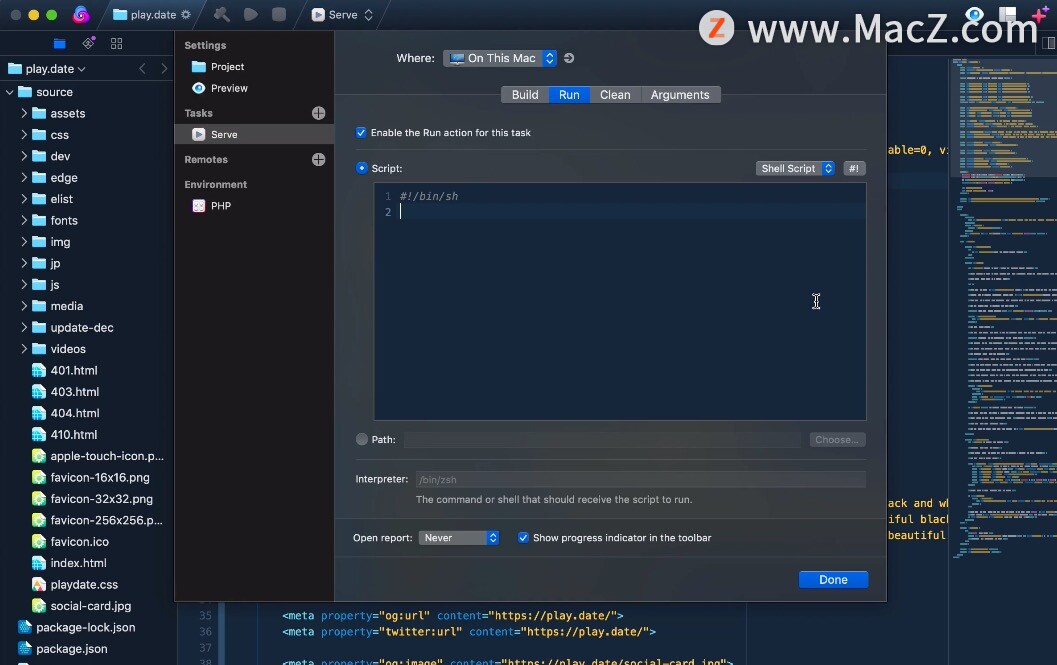Click the play.date project tab in toolbar
The image size is (1057, 665).
152,15
